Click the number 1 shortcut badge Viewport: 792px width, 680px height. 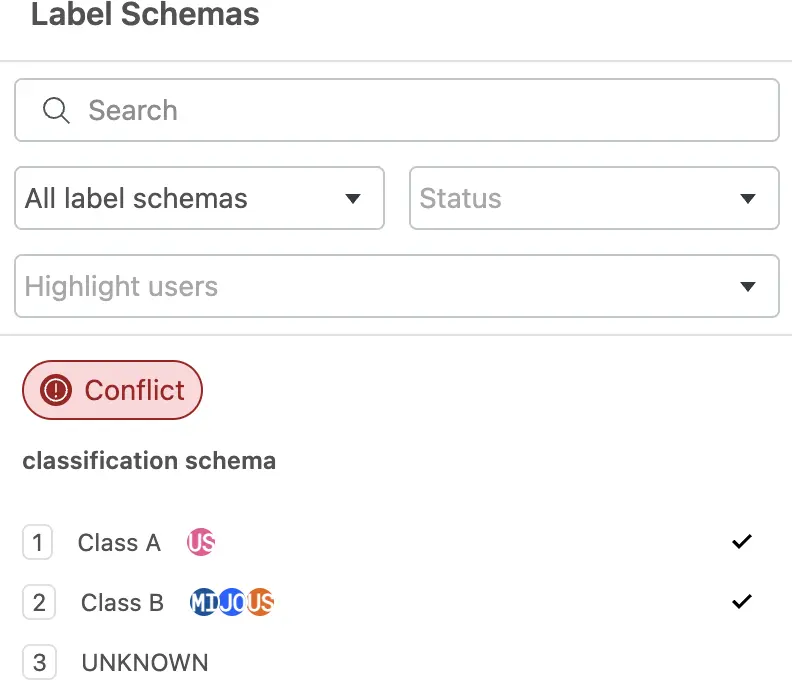[x=37, y=542]
